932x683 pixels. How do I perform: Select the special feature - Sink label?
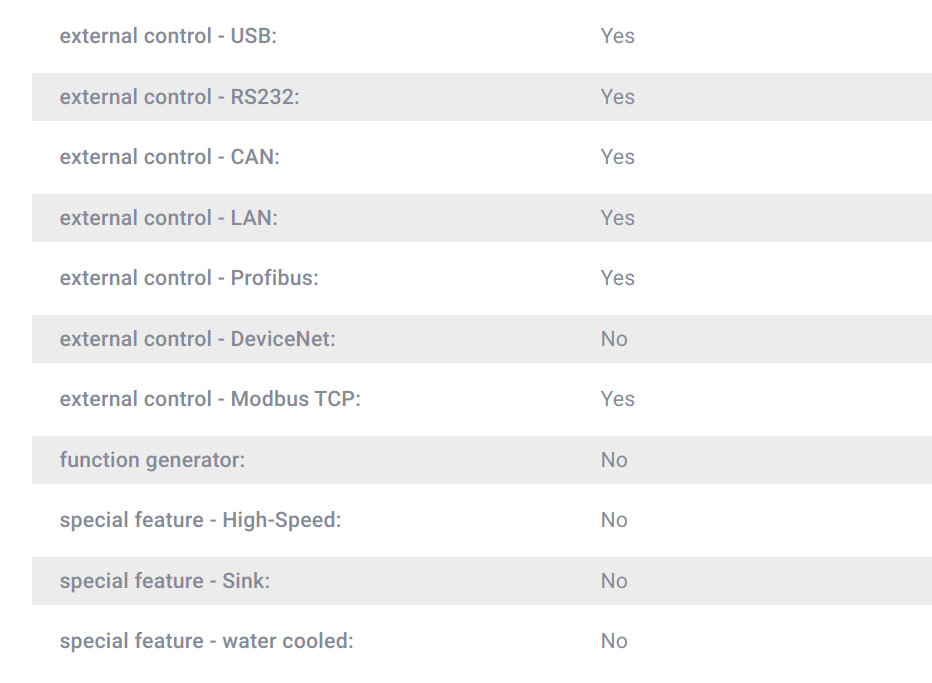(x=165, y=581)
